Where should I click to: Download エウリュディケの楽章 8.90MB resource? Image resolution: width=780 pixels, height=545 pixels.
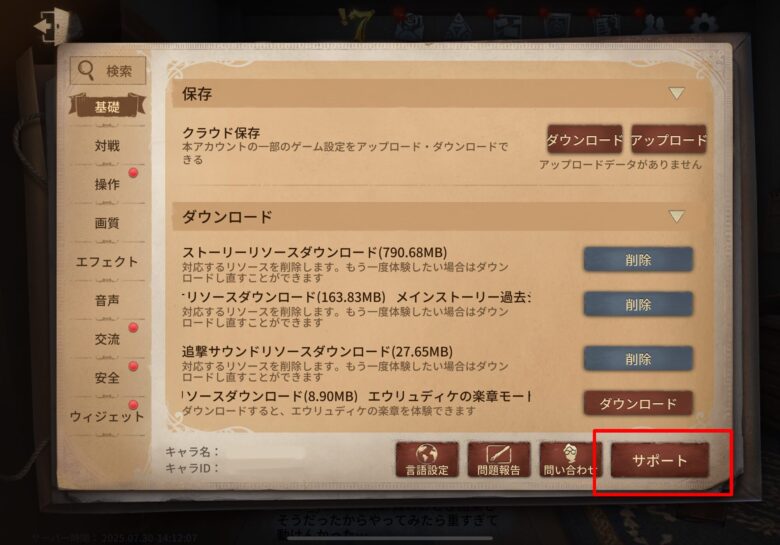point(638,403)
